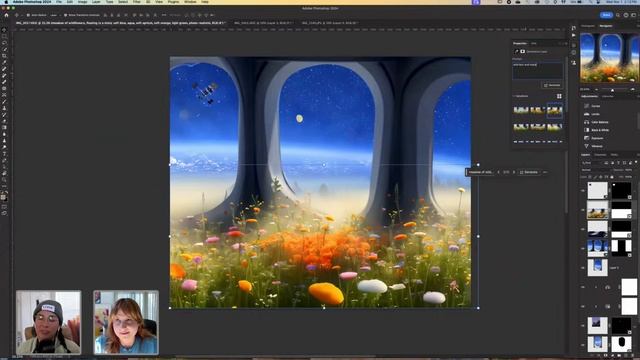Click Navigator zoom out mountain icon
This screenshot has width=640, height=360.
coord(596,89)
